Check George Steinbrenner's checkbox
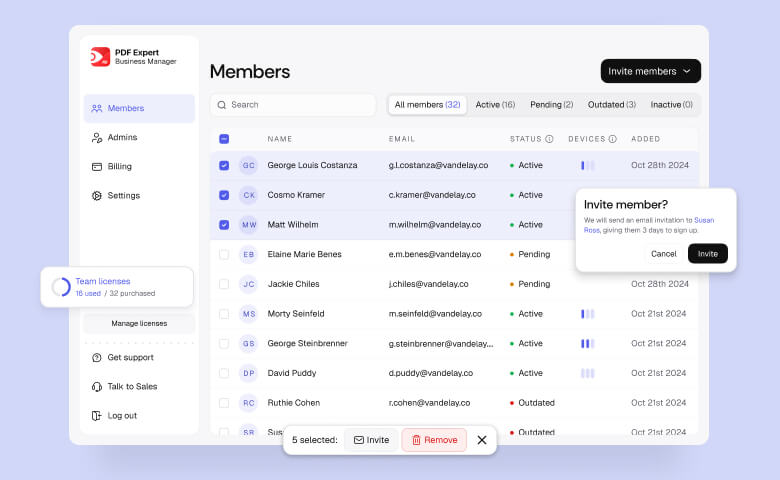The image size is (780, 480). pyautogui.click(x=224, y=344)
